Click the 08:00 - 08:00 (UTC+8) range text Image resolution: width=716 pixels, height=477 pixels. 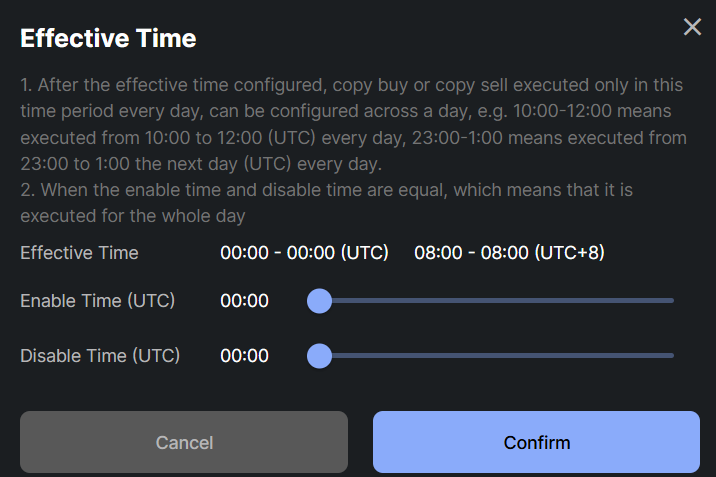[x=509, y=252]
